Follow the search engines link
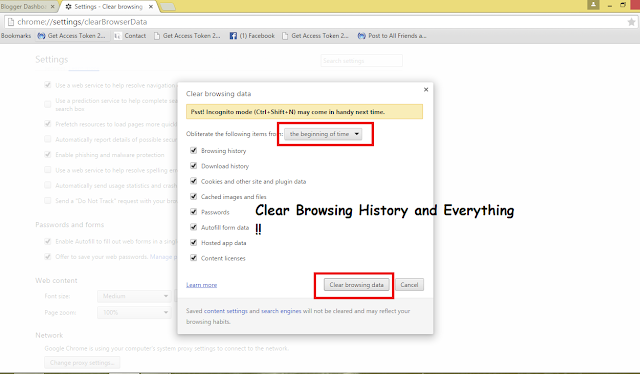 coord(281,311)
